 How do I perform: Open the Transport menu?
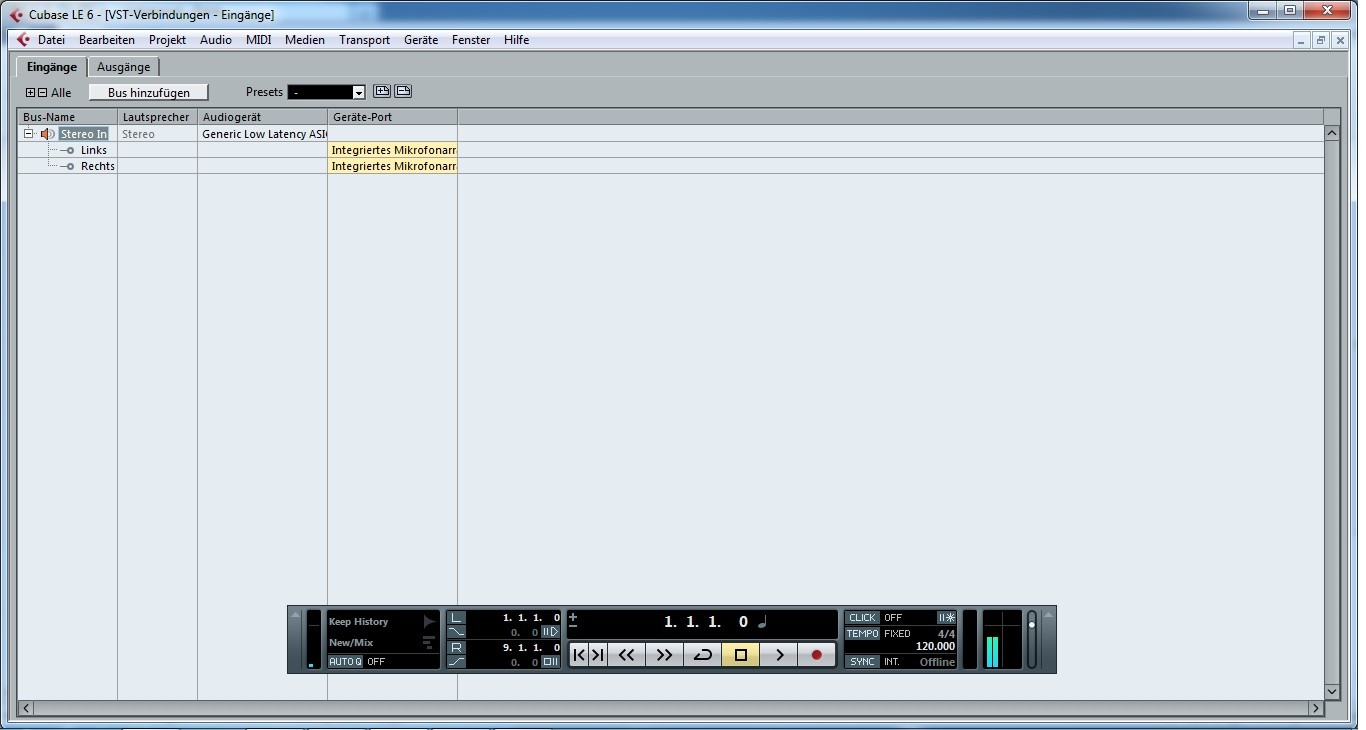[x=364, y=40]
